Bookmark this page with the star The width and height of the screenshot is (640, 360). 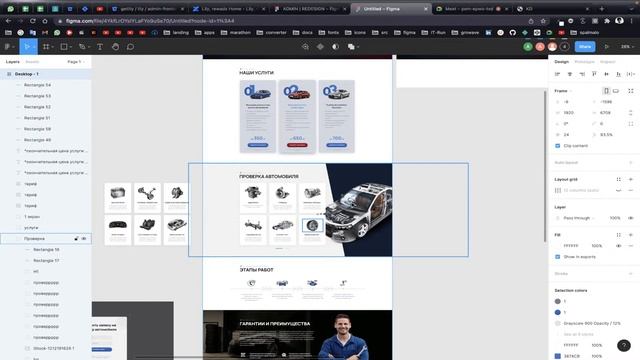[543, 21]
